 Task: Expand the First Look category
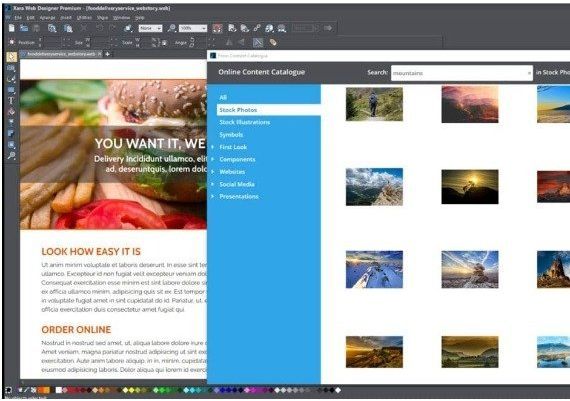click(213, 147)
